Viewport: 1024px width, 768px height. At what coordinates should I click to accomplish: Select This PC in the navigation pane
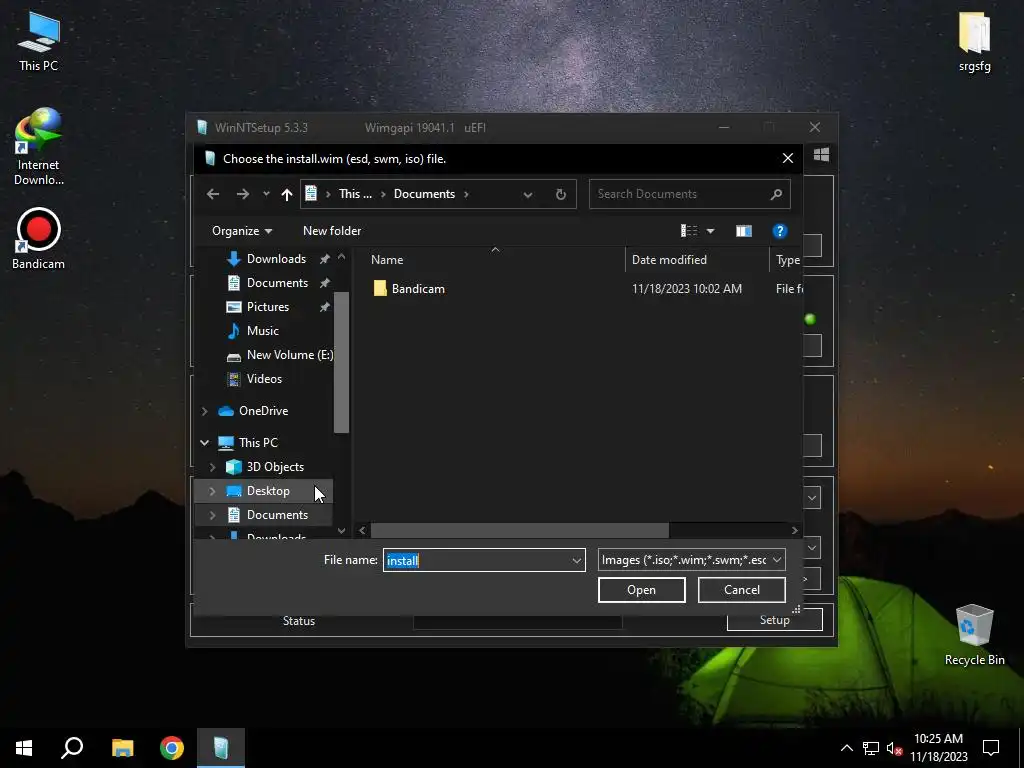(x=257, y=443)
